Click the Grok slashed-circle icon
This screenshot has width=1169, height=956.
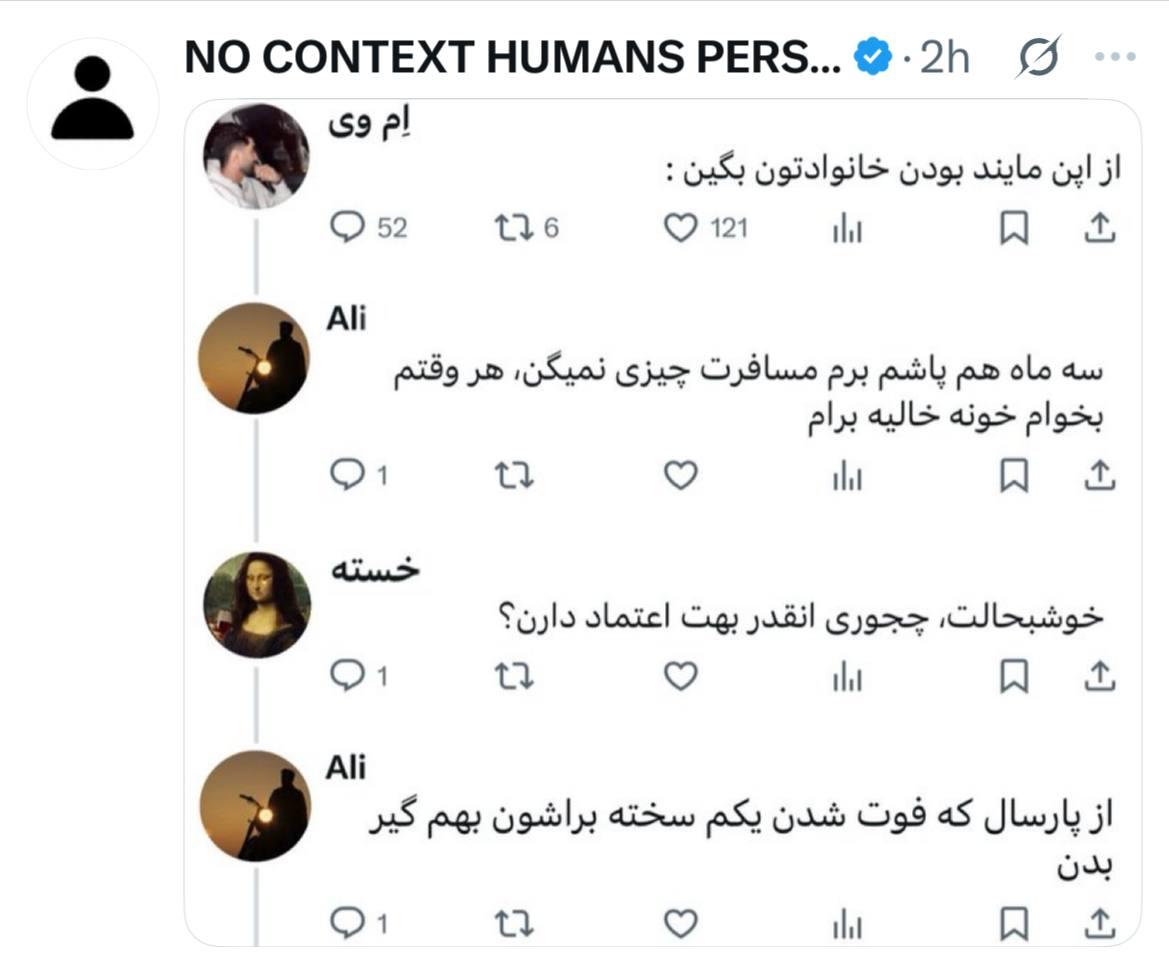(x=1035, y=59)
